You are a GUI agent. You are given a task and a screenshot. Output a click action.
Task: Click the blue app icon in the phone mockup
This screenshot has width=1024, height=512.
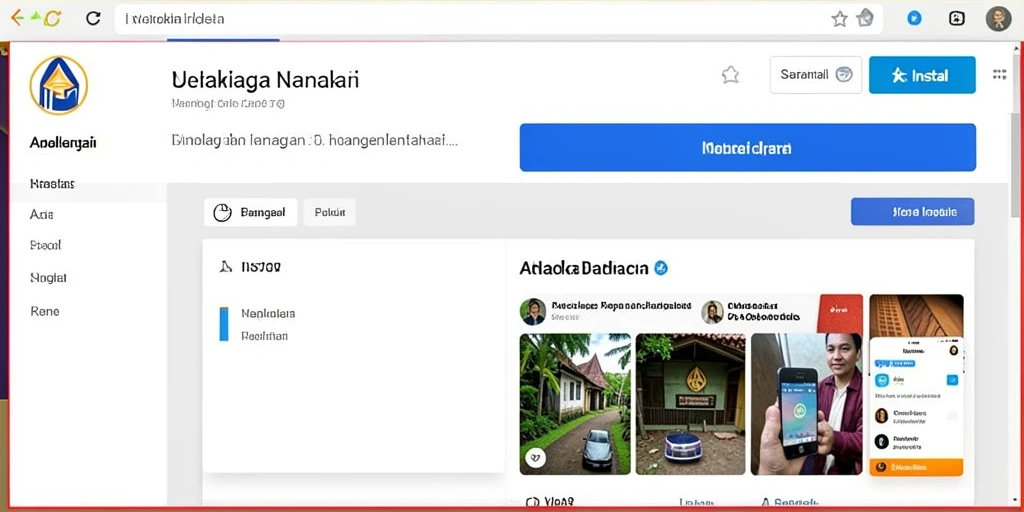click(x=882, y=379)
